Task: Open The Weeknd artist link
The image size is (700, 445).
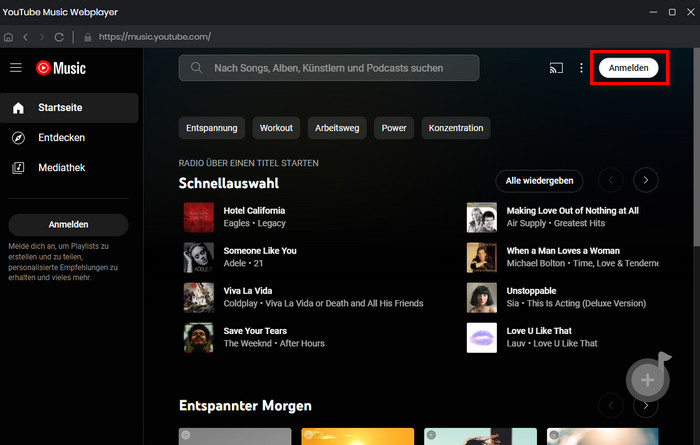Action: pyautogui.click(x=247, y=344)
